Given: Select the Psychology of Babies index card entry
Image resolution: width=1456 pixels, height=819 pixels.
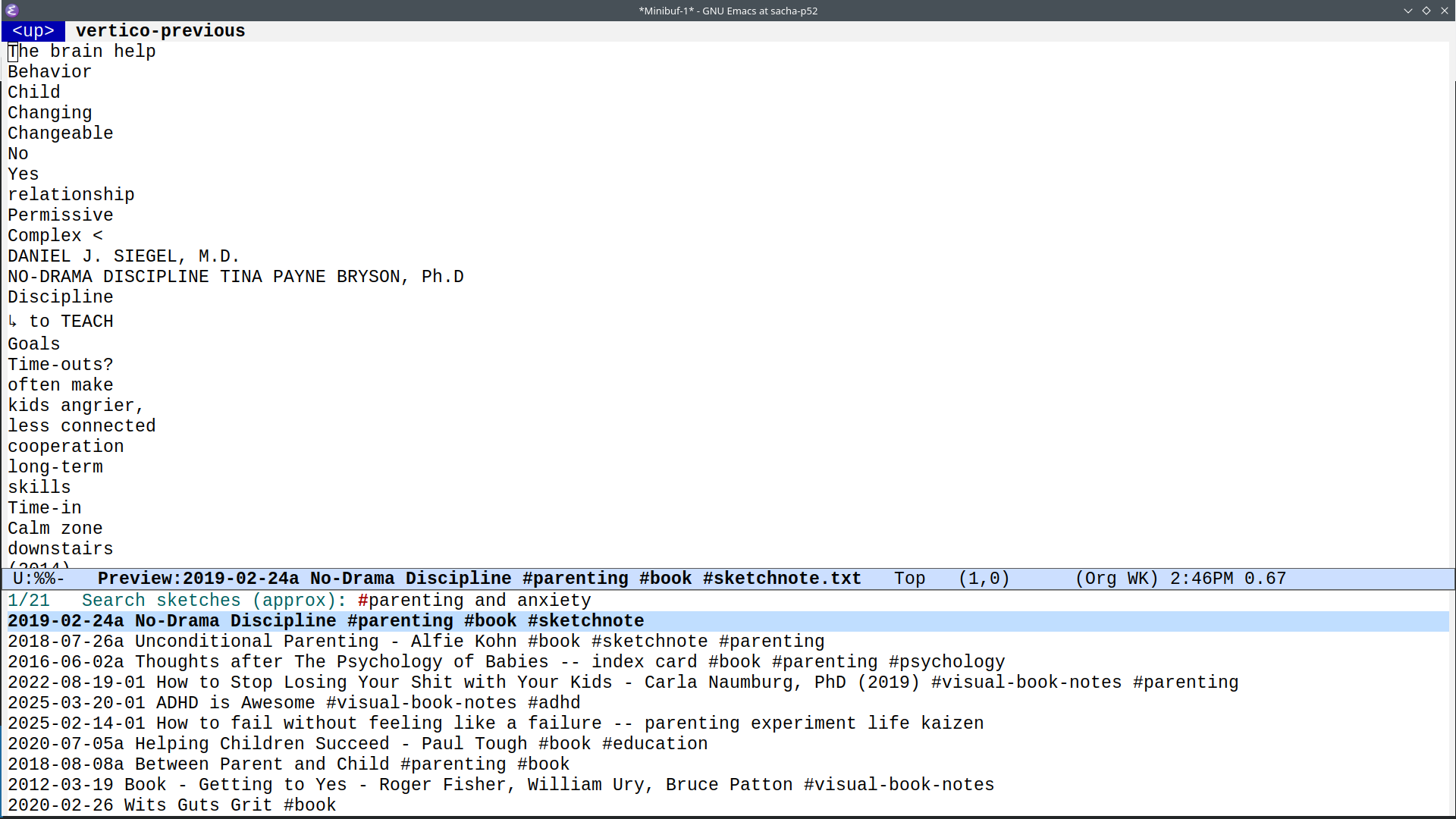Looking at the screenshot, I should [x=506, y=662].
